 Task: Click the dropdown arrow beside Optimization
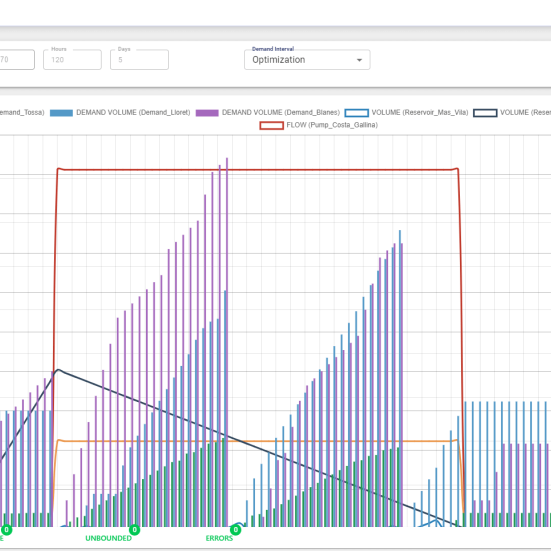tap(359, 60)
